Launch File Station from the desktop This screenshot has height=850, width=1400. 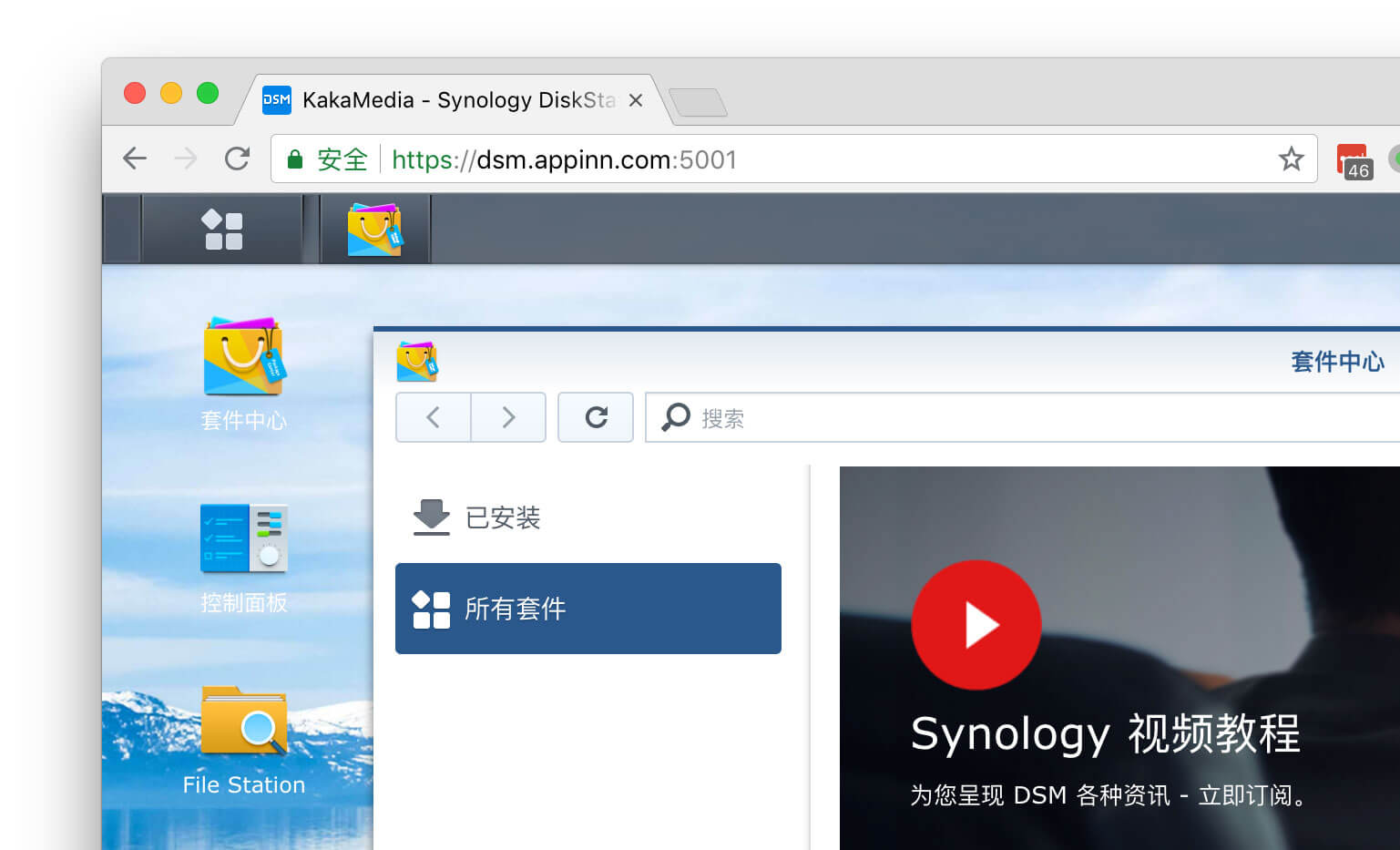(x=243, y=741)
